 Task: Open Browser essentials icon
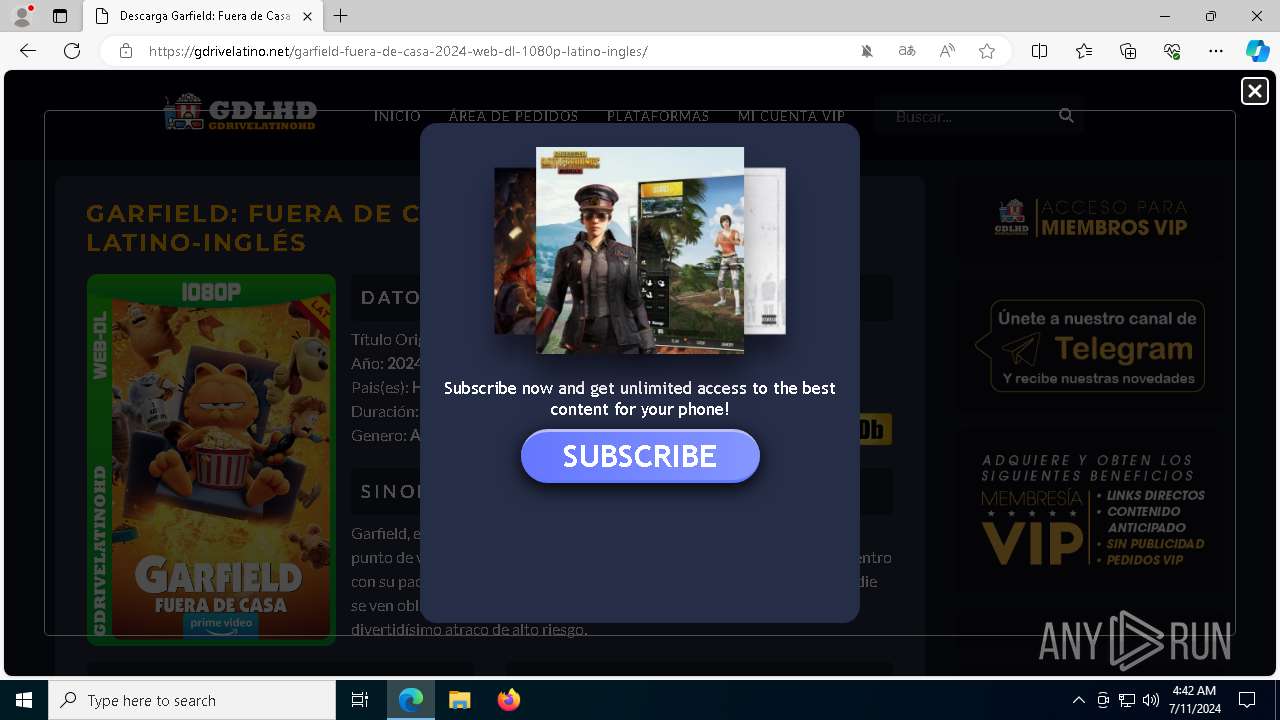coord(1172,51)
